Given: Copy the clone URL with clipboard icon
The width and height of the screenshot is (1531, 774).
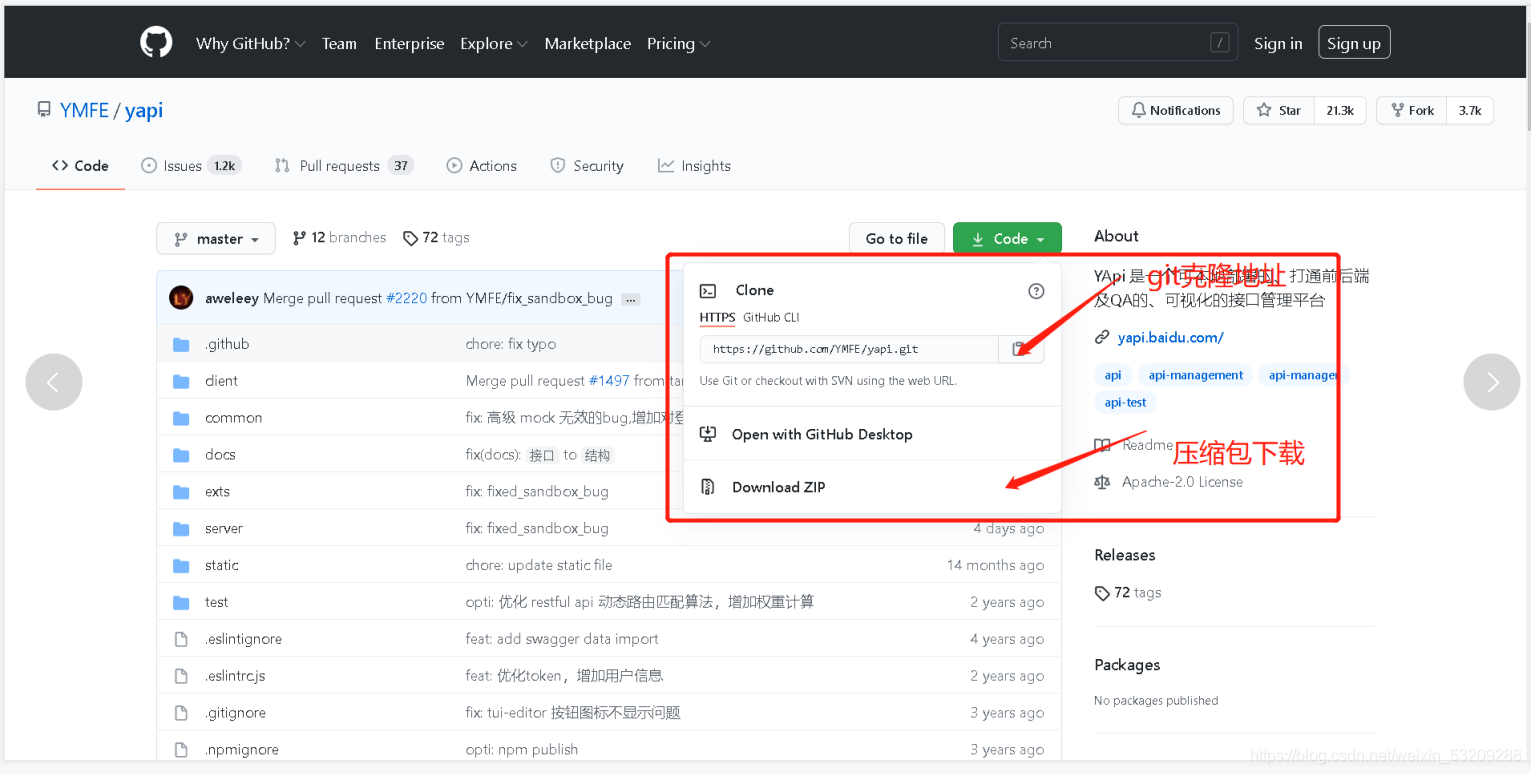Looking at the screenshot, I should [1020, 349].
